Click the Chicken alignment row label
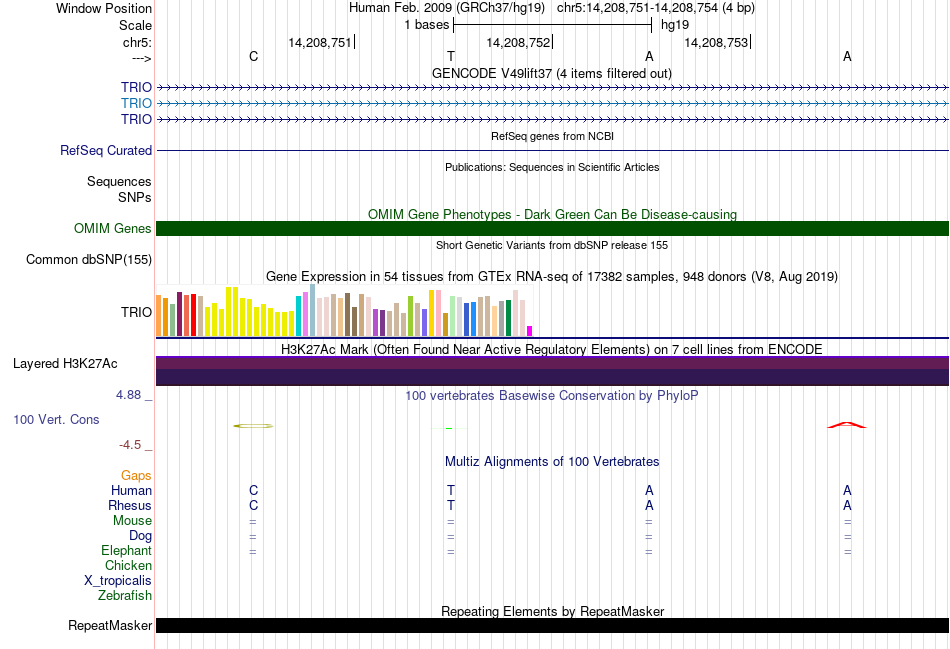This screenshot has height=649, width=950. point(128,565)
